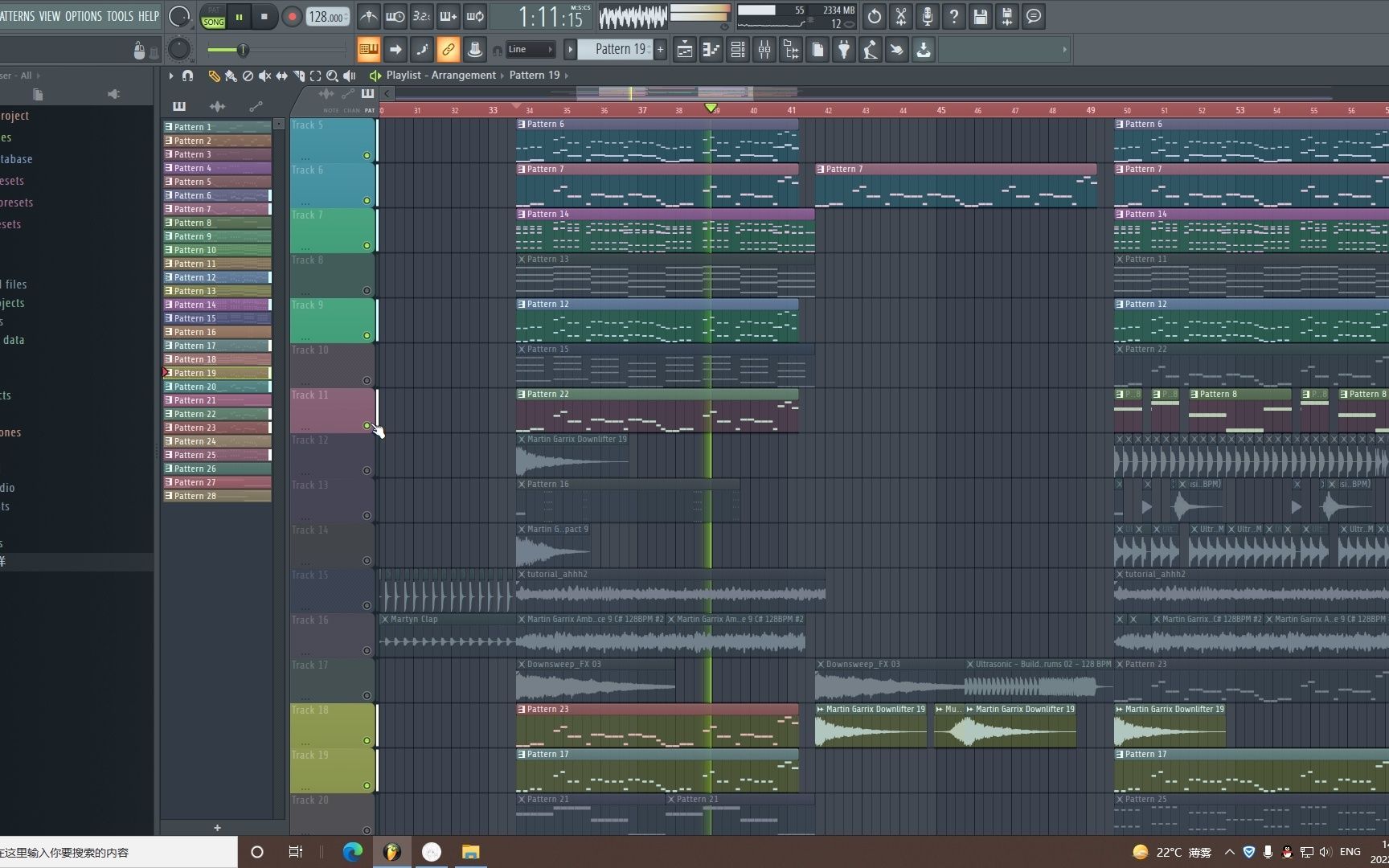
Task: Open the VIEW menu
Action: tap(50, 16)
